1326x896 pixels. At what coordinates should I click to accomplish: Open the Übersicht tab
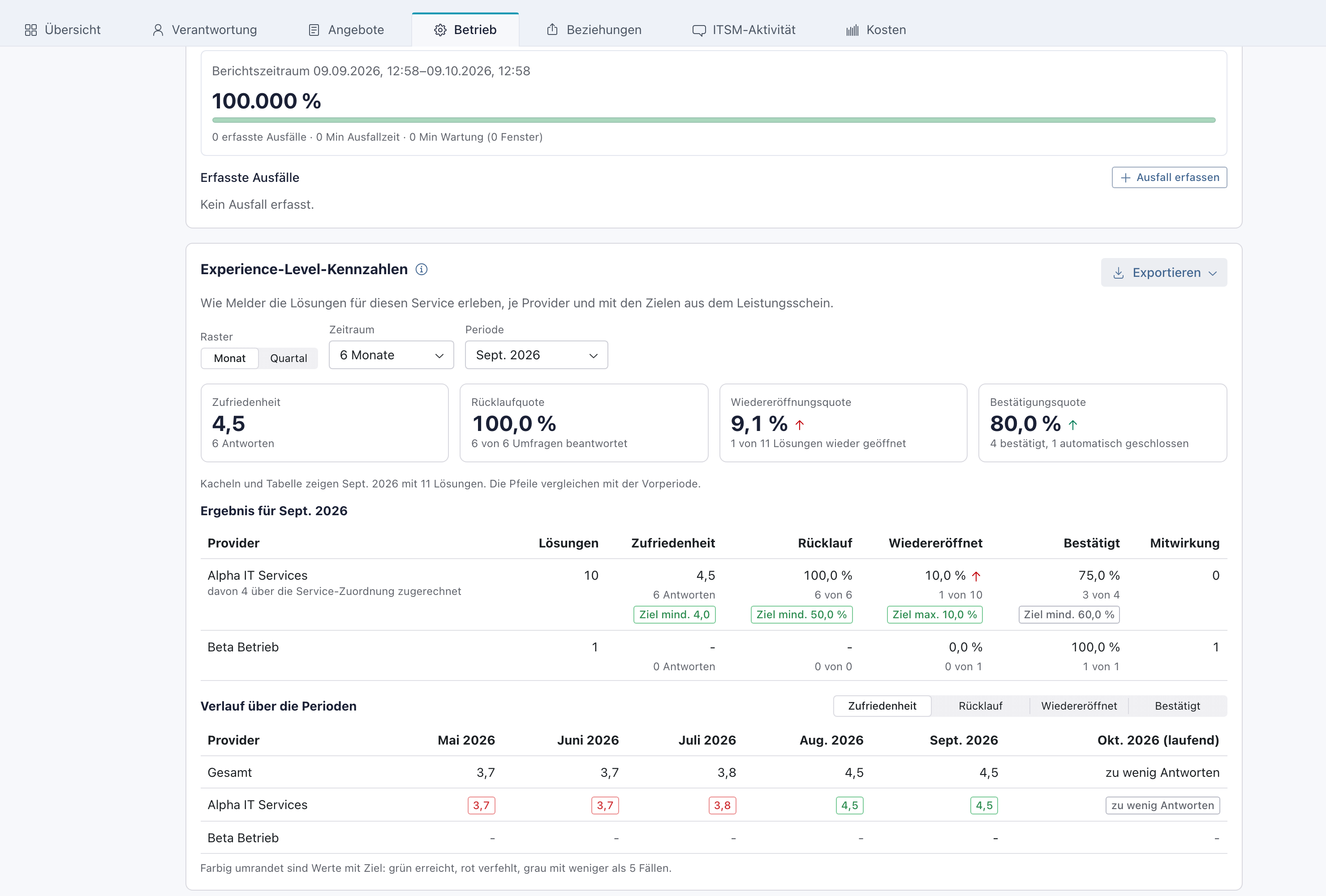point(63,30)
